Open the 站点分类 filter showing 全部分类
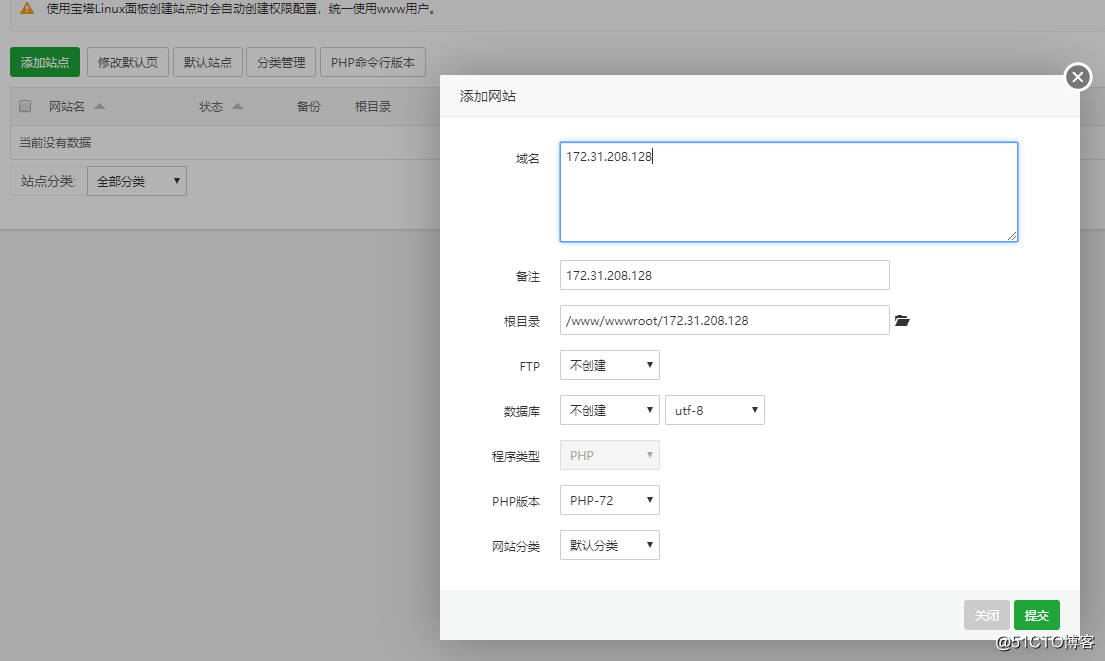 click(x=136, y=180)
